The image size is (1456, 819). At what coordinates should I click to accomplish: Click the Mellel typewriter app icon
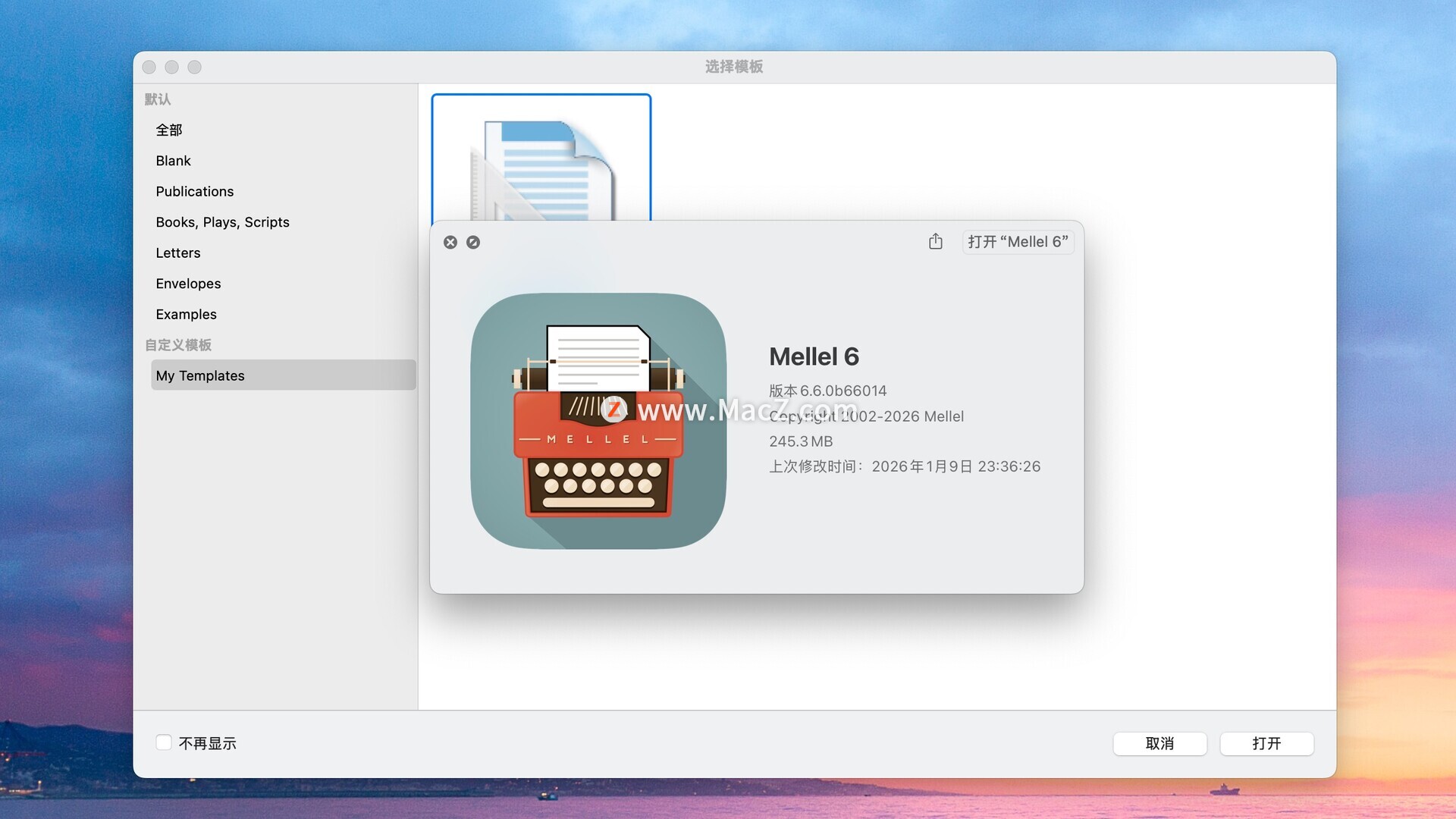pyautogui.click(x=598, y=421)
